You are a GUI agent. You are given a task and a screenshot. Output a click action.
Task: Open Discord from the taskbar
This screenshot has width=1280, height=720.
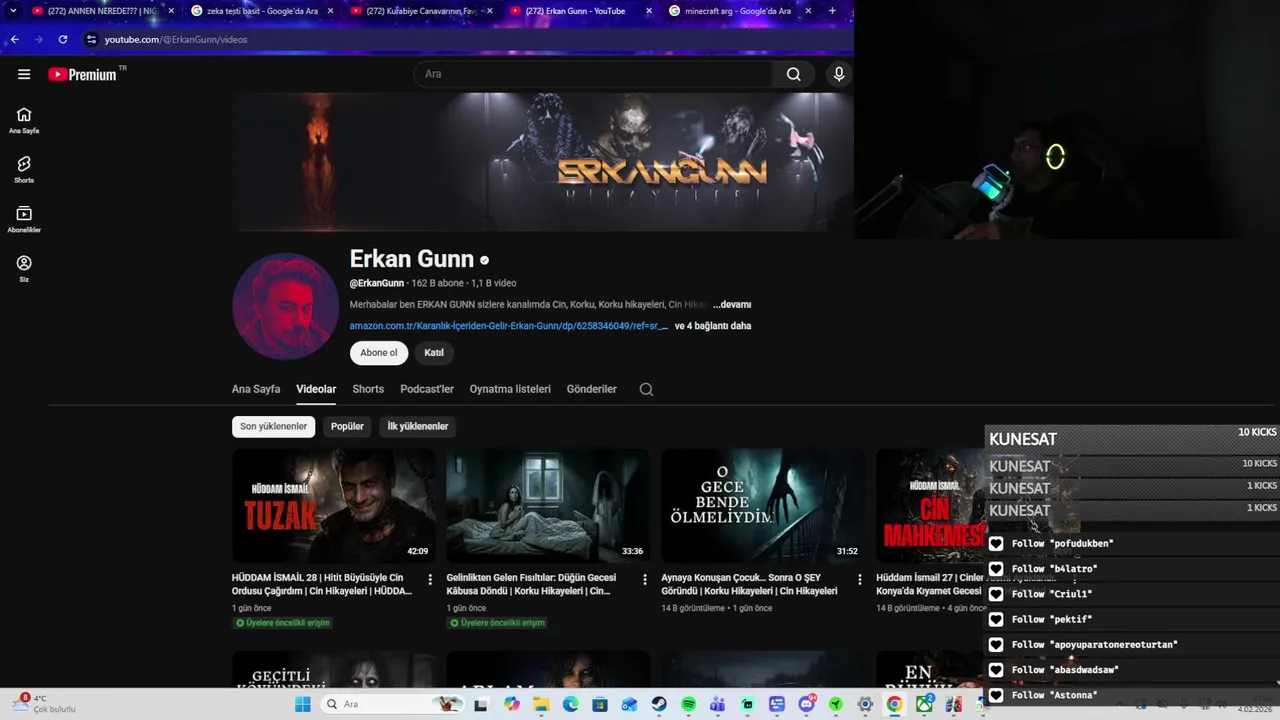(806, 704)
